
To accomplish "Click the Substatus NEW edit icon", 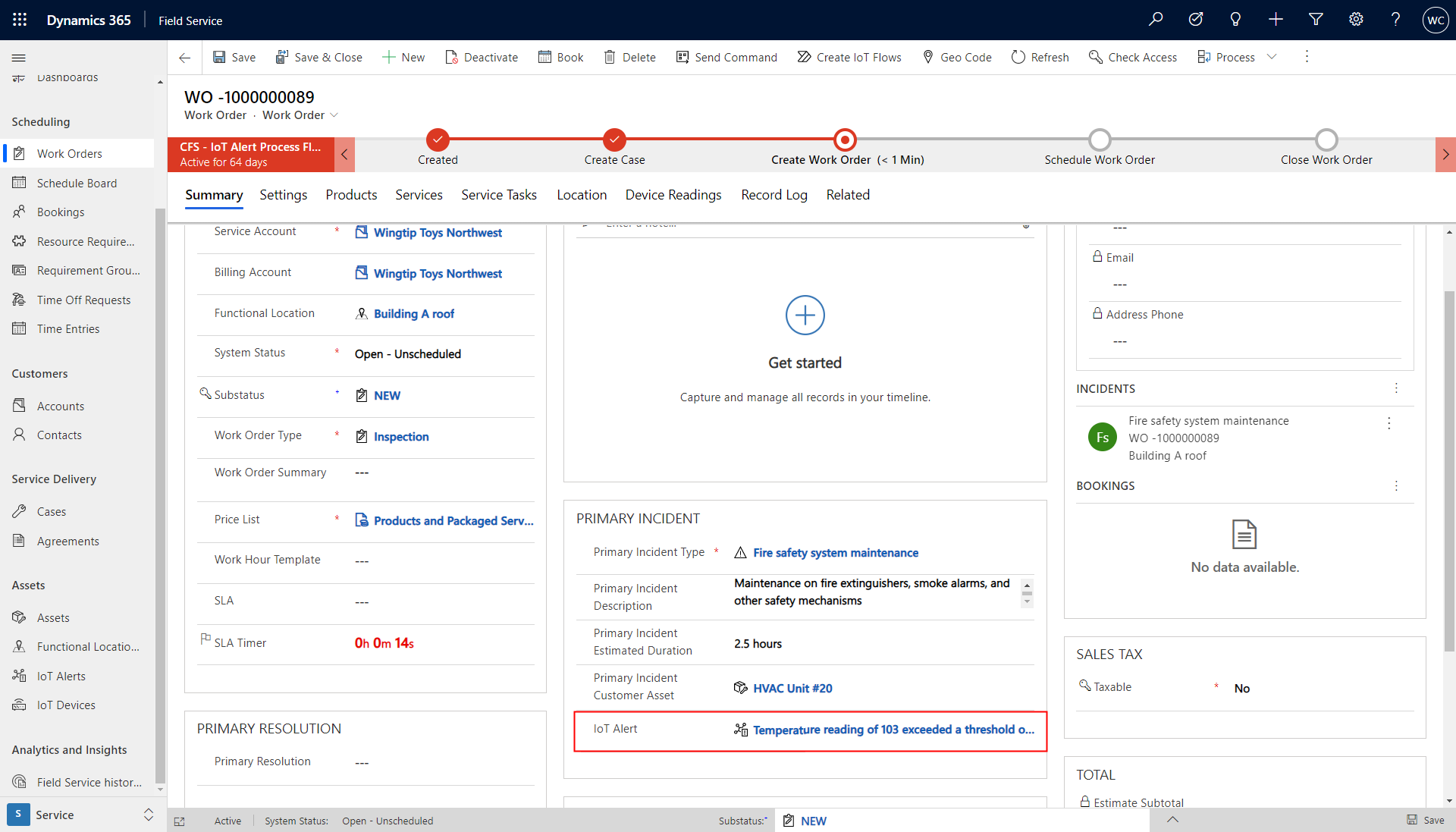I will [360, 395].
